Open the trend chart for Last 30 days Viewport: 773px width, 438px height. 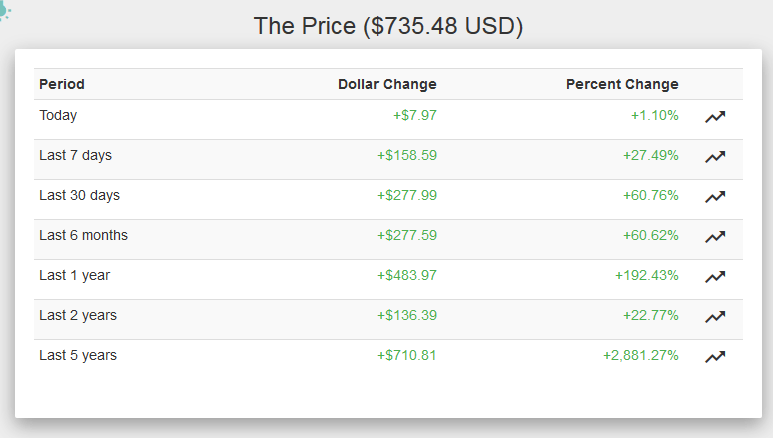click(715, 196)
